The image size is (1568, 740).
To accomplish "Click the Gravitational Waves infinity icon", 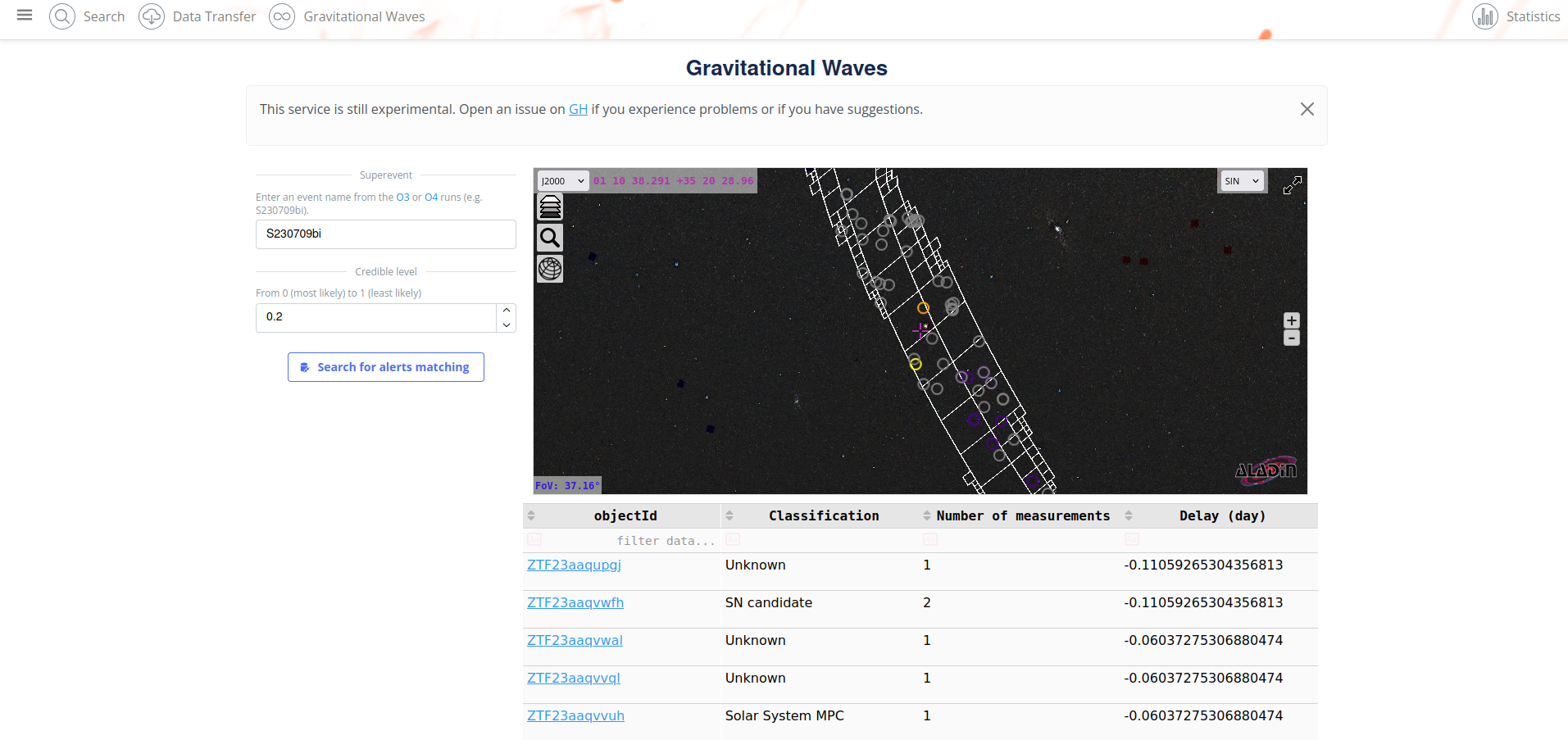I will pos(282,16).
